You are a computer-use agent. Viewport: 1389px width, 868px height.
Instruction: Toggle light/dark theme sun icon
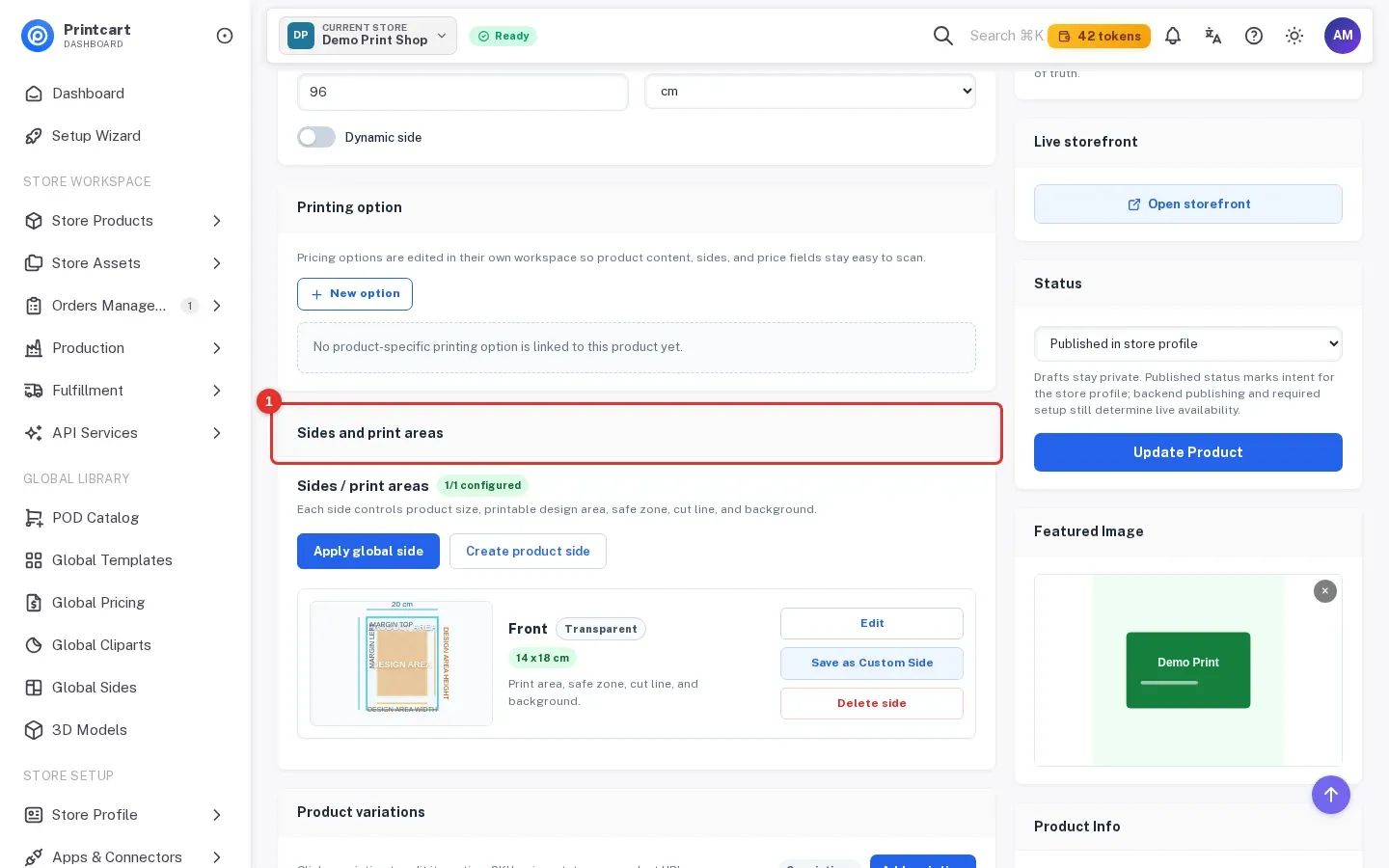(x=1294, y=36)
